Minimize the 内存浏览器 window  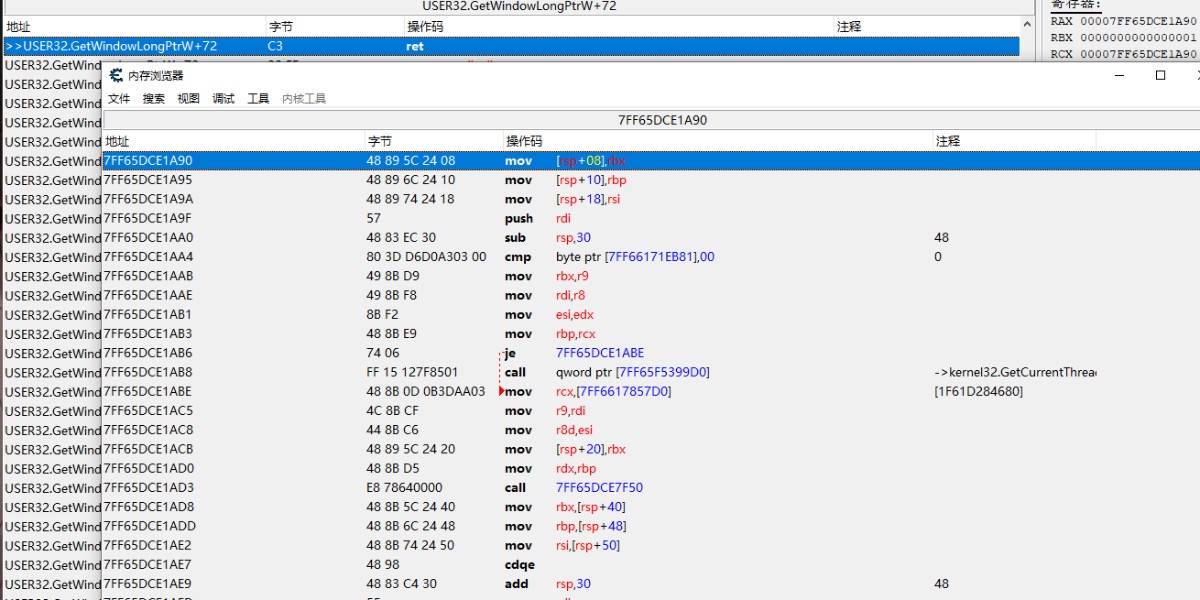[x=1120, y=76]
